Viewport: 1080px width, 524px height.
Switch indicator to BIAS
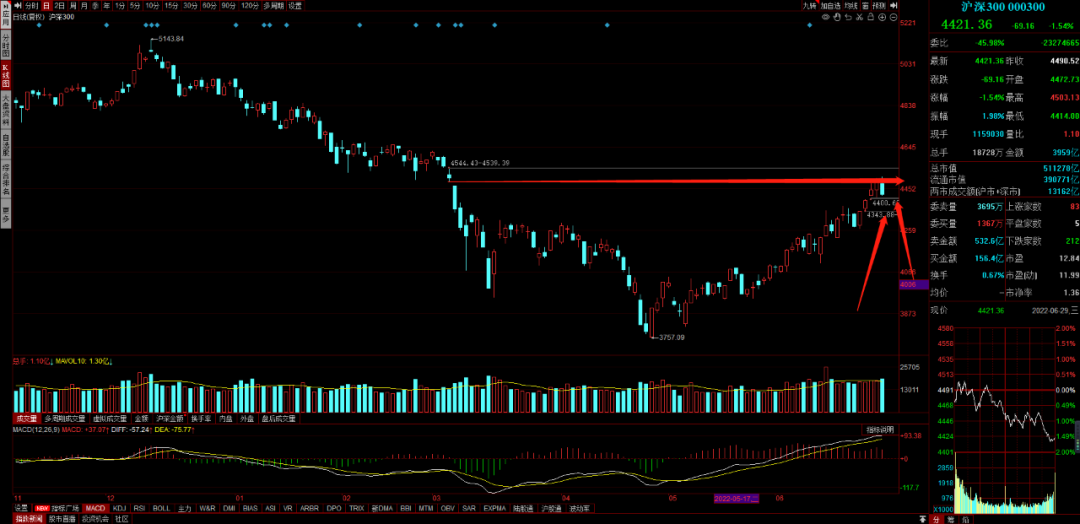pos(250,508)
